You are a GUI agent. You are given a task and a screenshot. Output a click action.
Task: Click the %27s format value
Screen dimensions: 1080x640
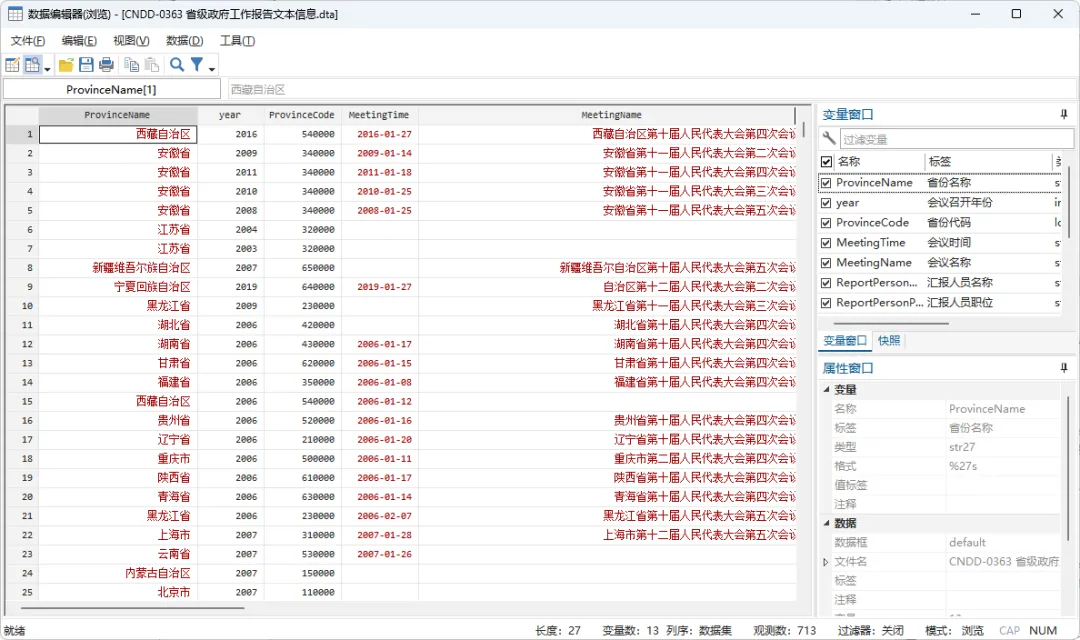pyautogui.click(x=963, y=466)
